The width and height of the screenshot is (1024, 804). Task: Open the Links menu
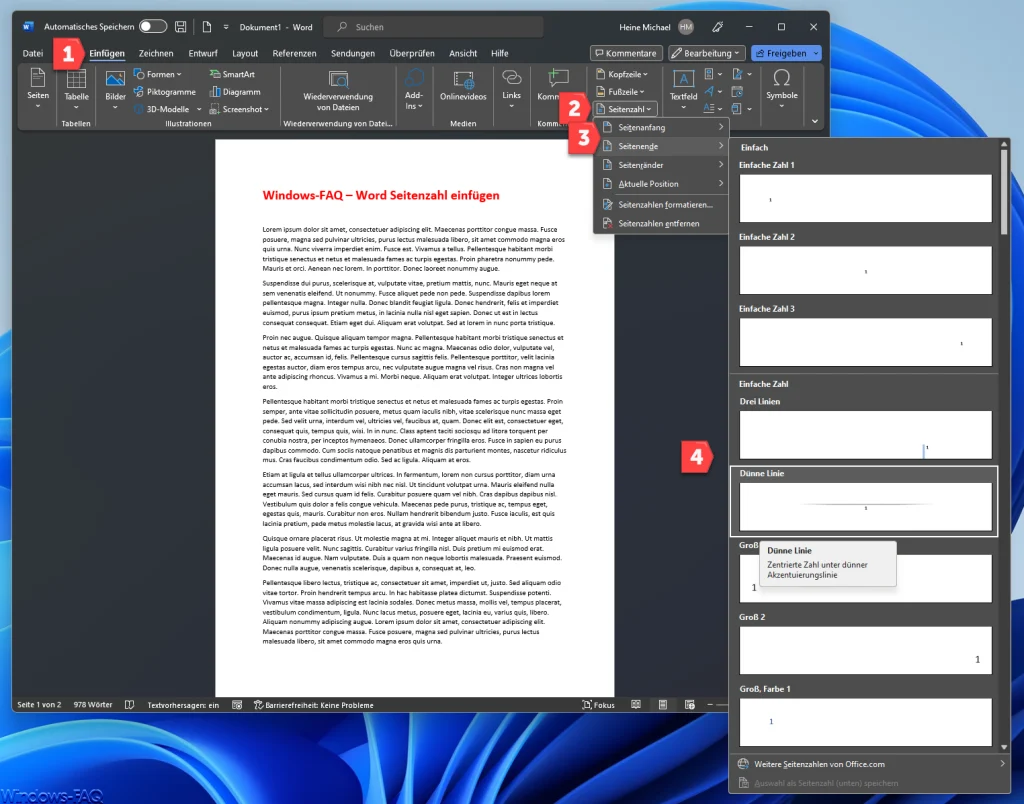point(511,90)
